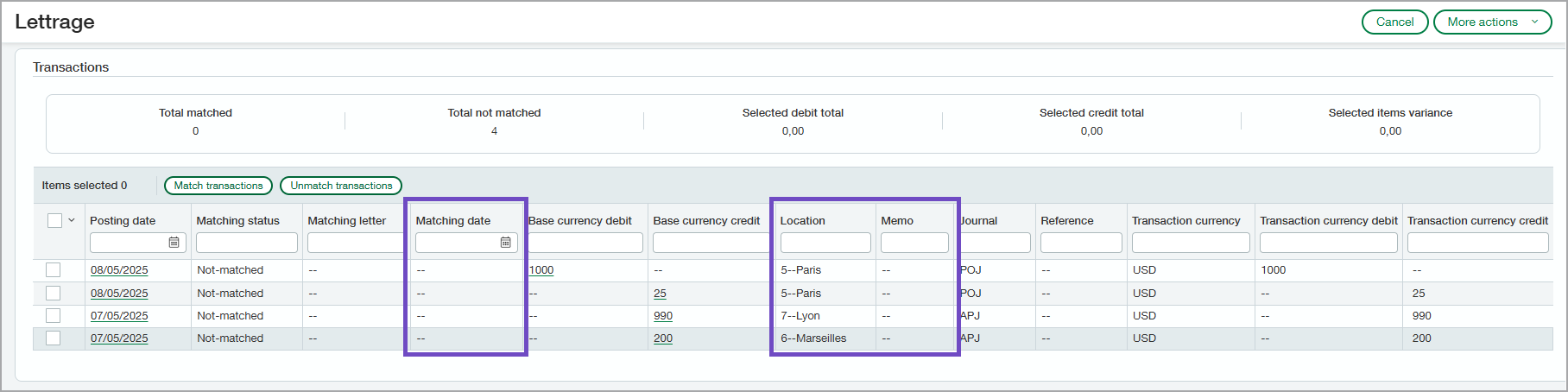
Task: Expand the select-all checkbox dropdown arrow
Action: pyautogui.click(x=72, y=220)
